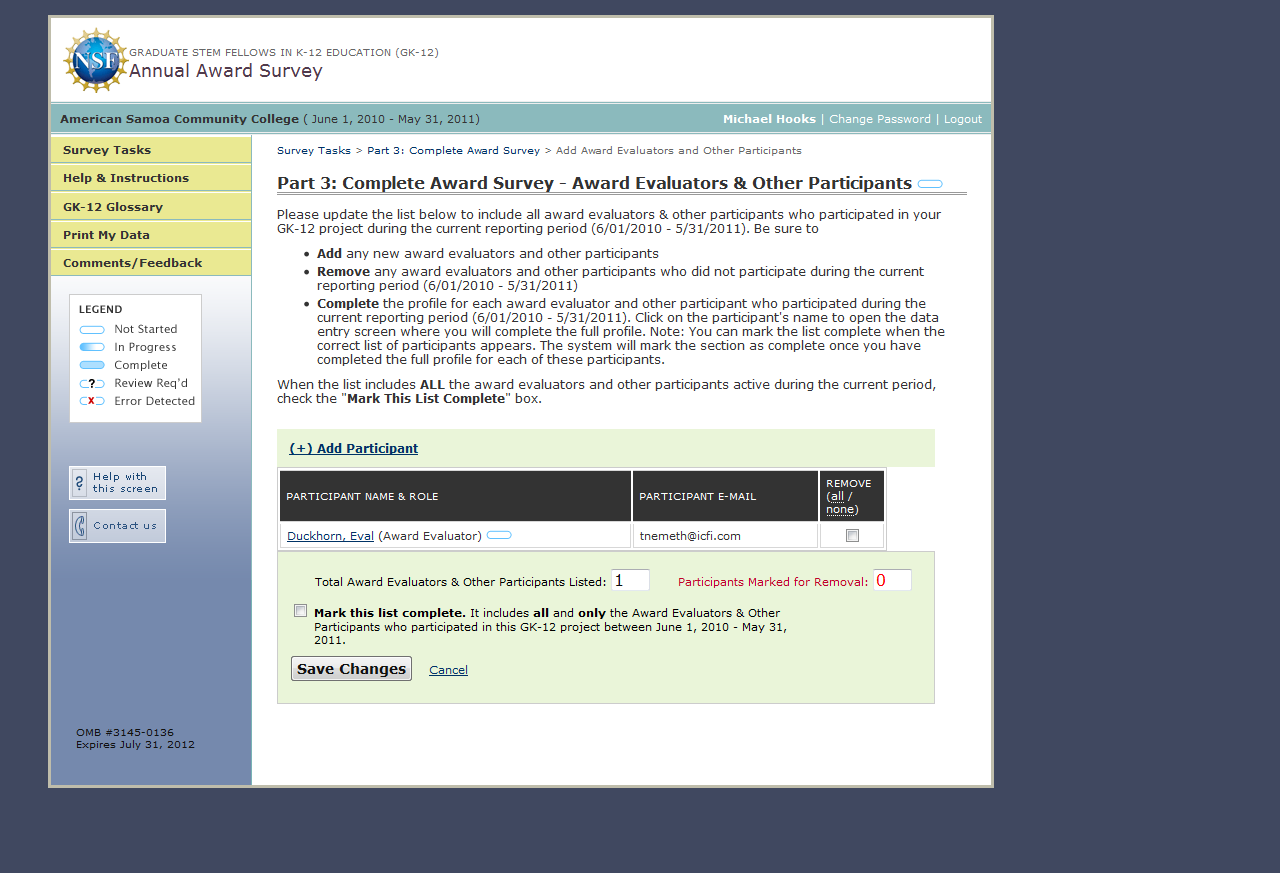Click status pill beside the page title
This screenshot has width=1280, height=873.
[929, 184]
